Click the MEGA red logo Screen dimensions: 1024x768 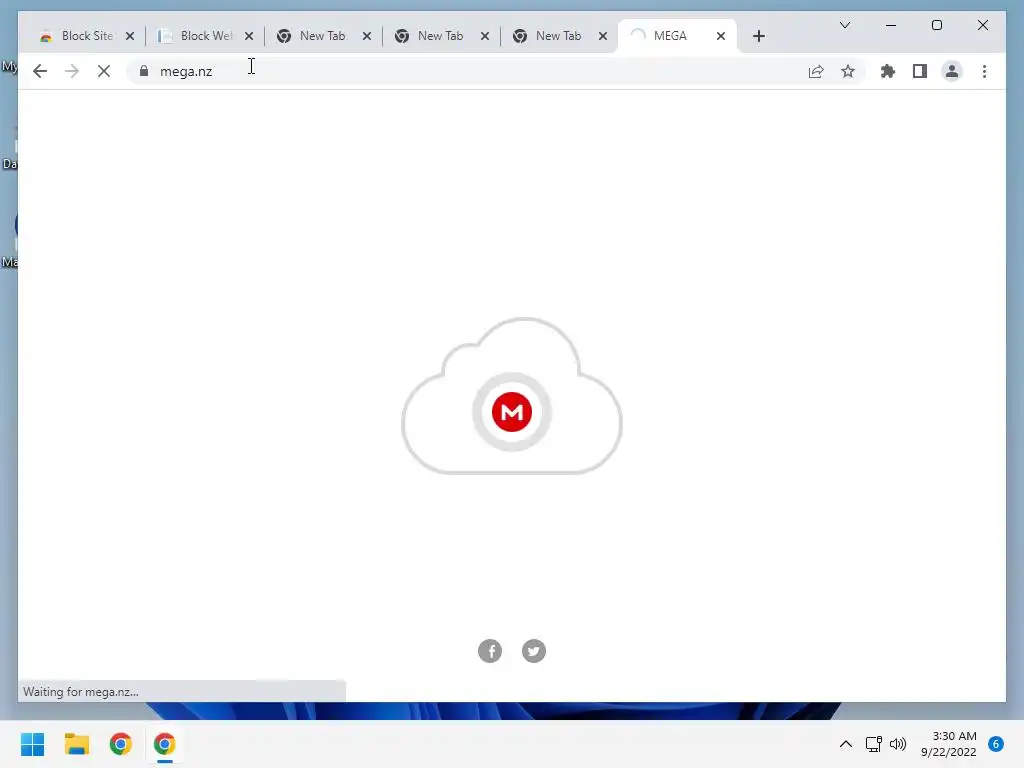coord(512,412)
